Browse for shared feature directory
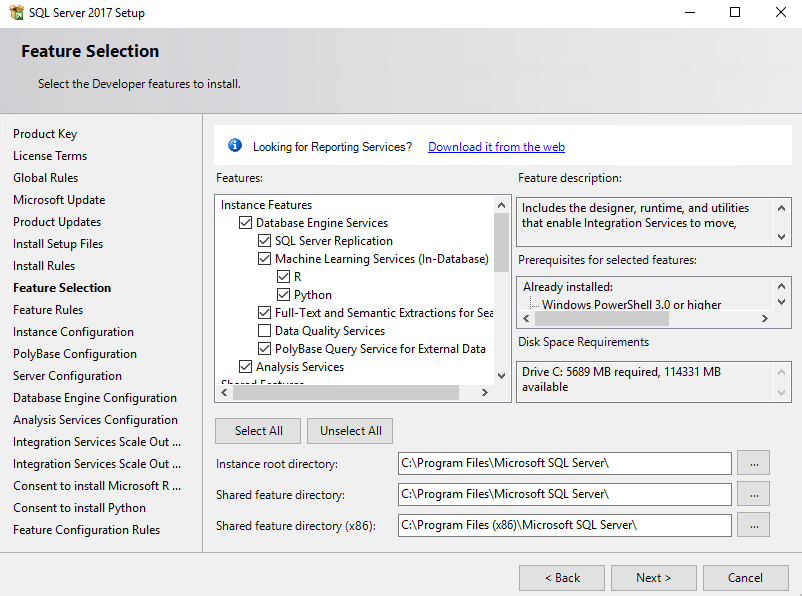The height and width of the screenshot is (596, 802). [x=753, y=494]
